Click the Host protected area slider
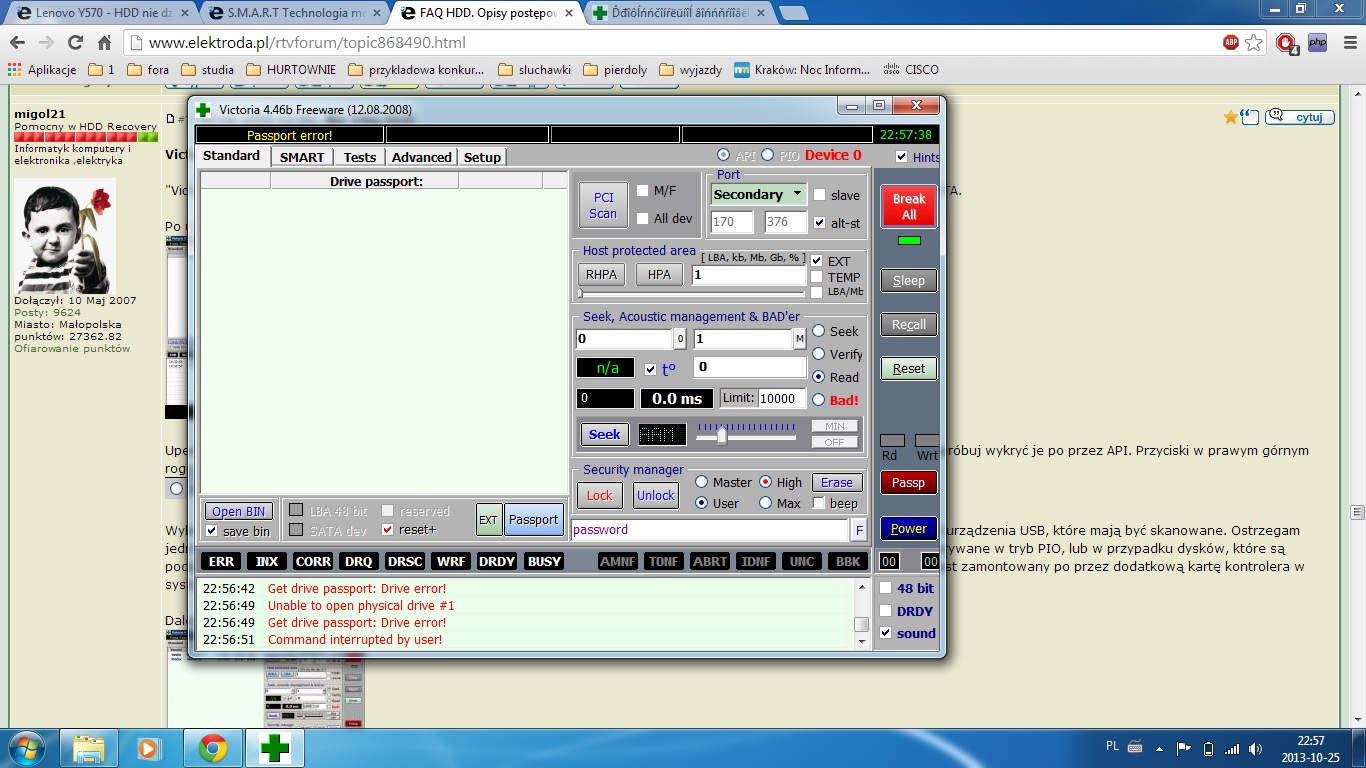This screenshot has width=1366, height=768. [x=691, y=293]
